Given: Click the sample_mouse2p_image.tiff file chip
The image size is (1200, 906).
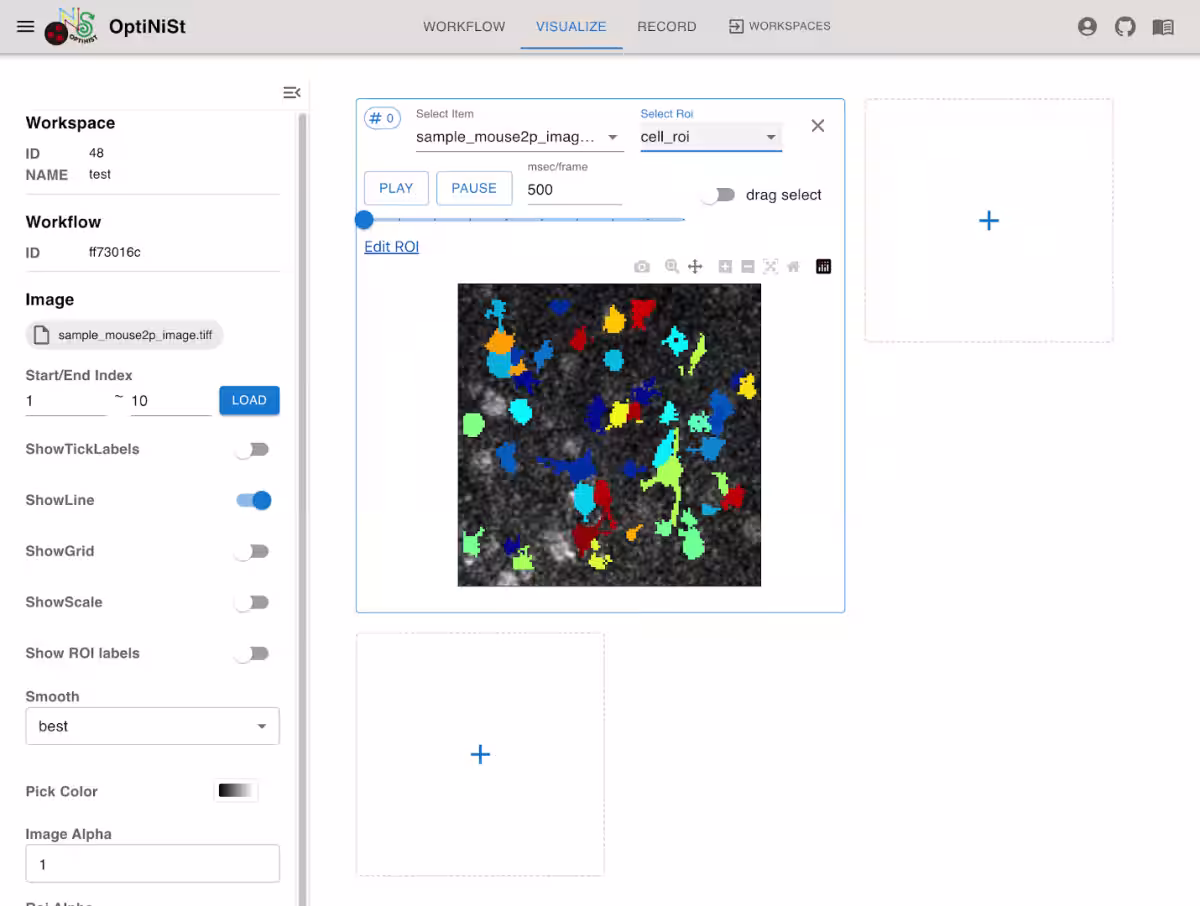Looking at the screenshot, I should [124, 335].
